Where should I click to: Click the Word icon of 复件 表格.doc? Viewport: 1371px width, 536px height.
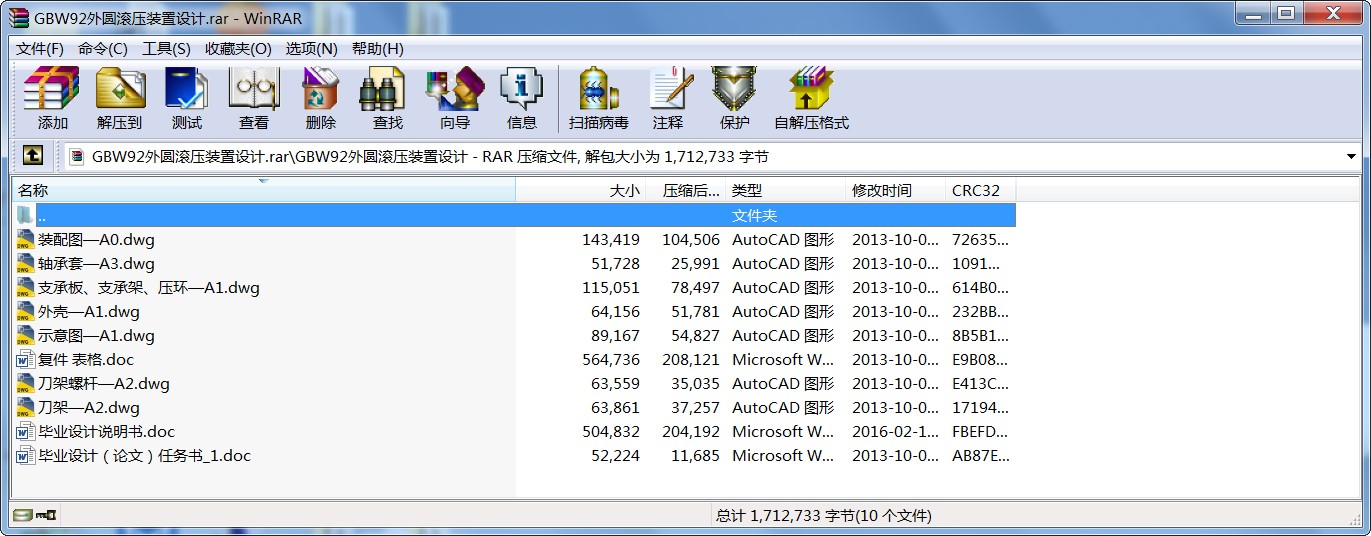tap(26, 360)
